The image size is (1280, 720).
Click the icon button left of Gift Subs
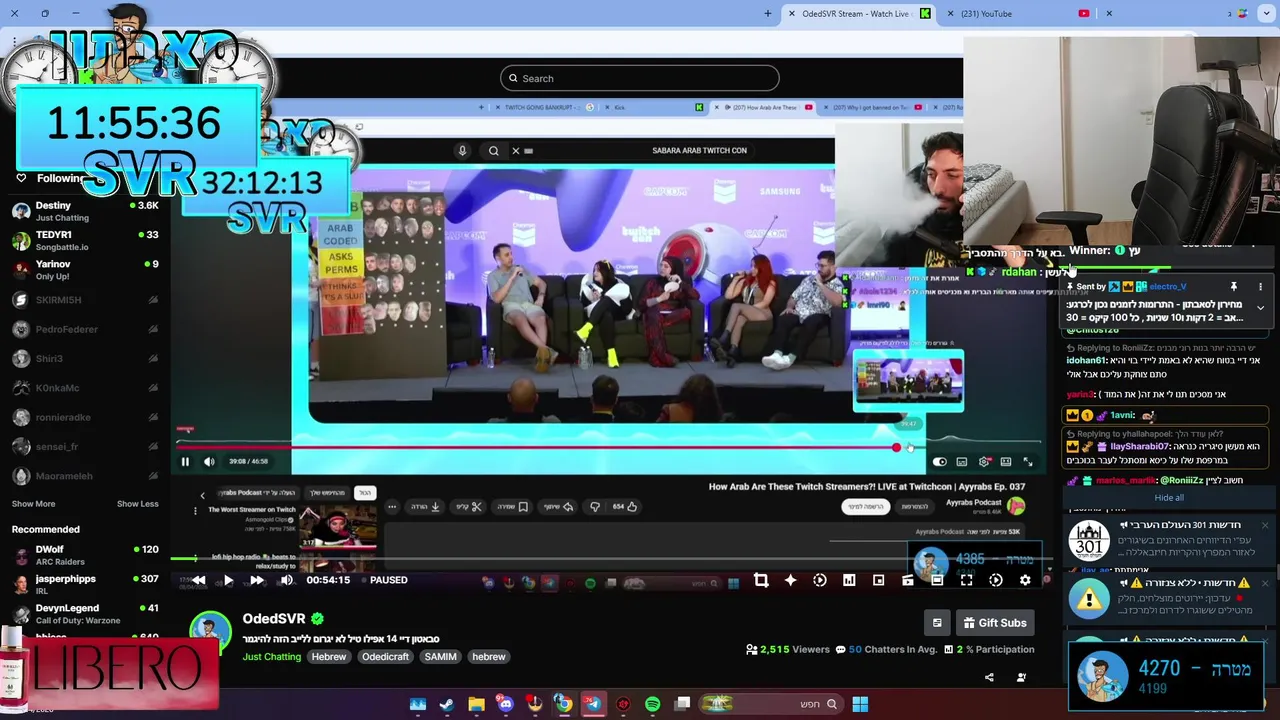[x=937, y=623]
